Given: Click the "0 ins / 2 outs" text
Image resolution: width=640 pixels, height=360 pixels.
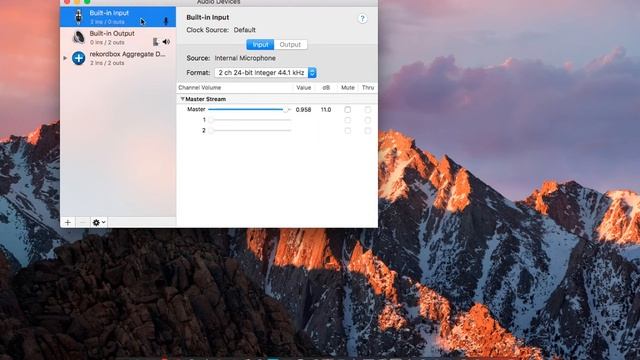Looking at the screenshot, I should pyautogui.click(x=107, y=42).
